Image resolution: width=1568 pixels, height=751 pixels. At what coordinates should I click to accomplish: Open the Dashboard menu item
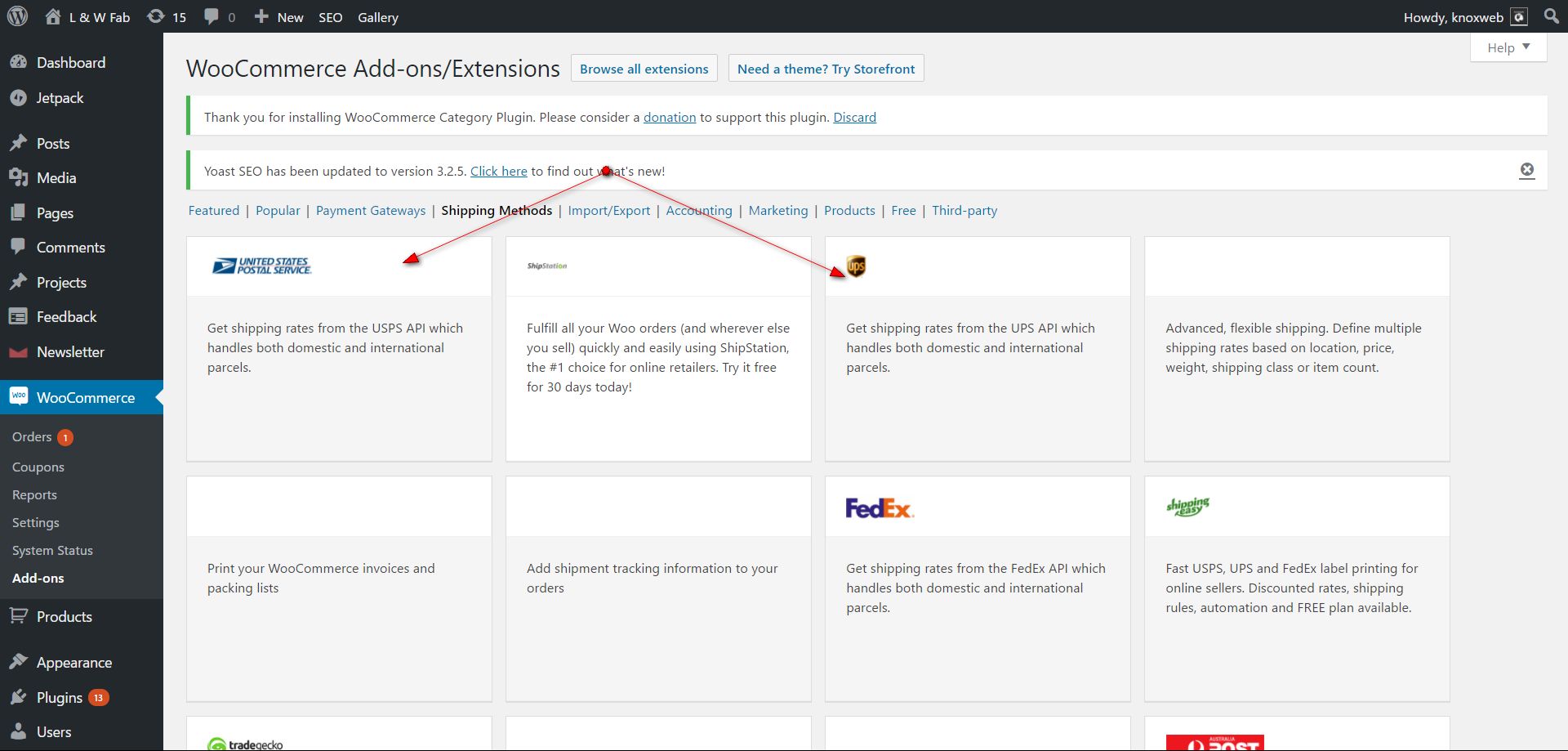70,63
